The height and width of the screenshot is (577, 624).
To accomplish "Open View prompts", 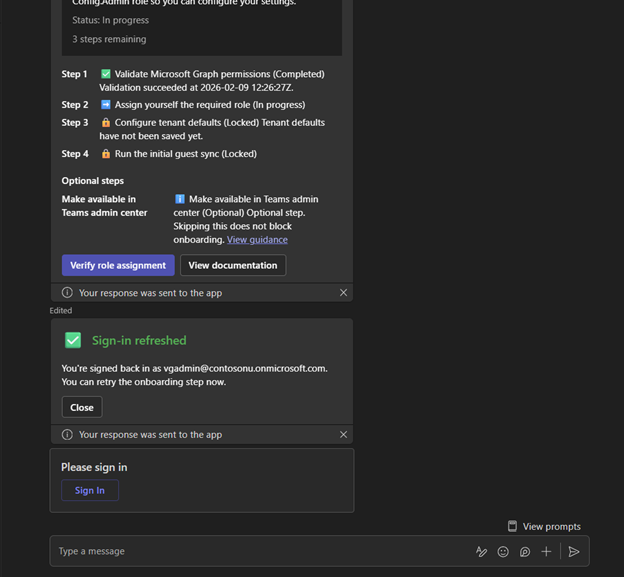I will [x=544, y=526].
